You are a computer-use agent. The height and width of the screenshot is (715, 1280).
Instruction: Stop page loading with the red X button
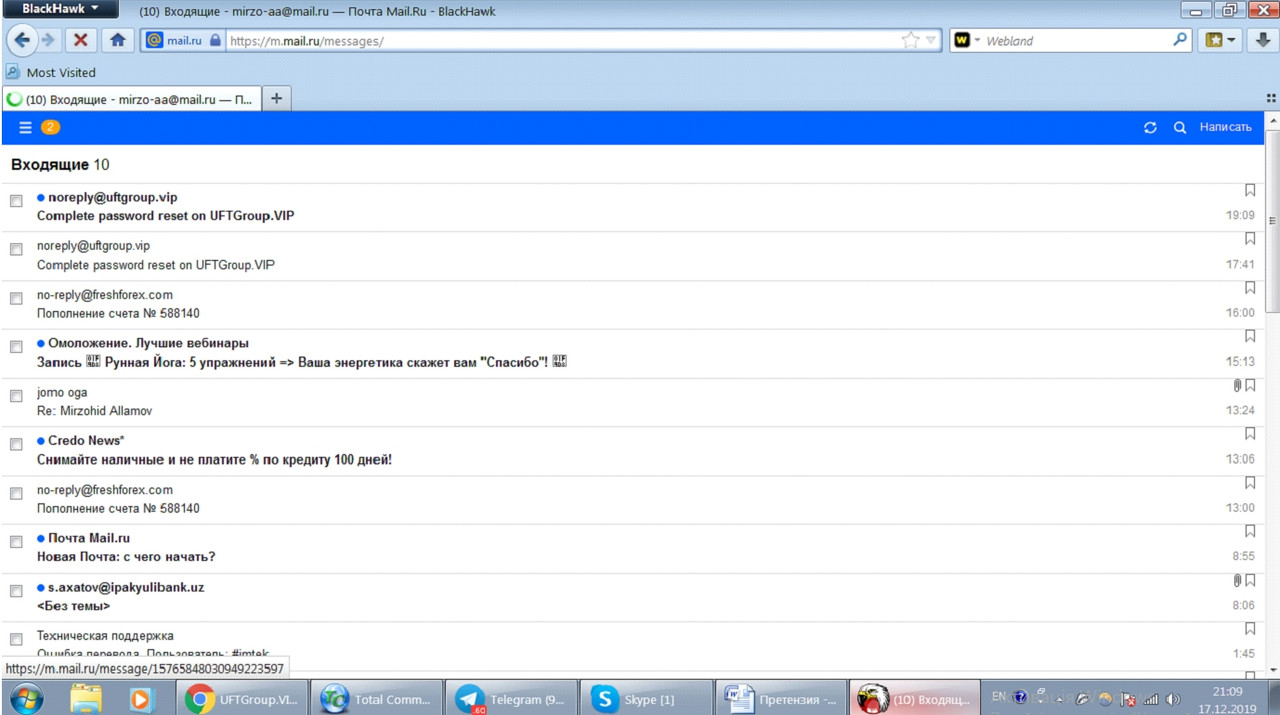(80, 40)
